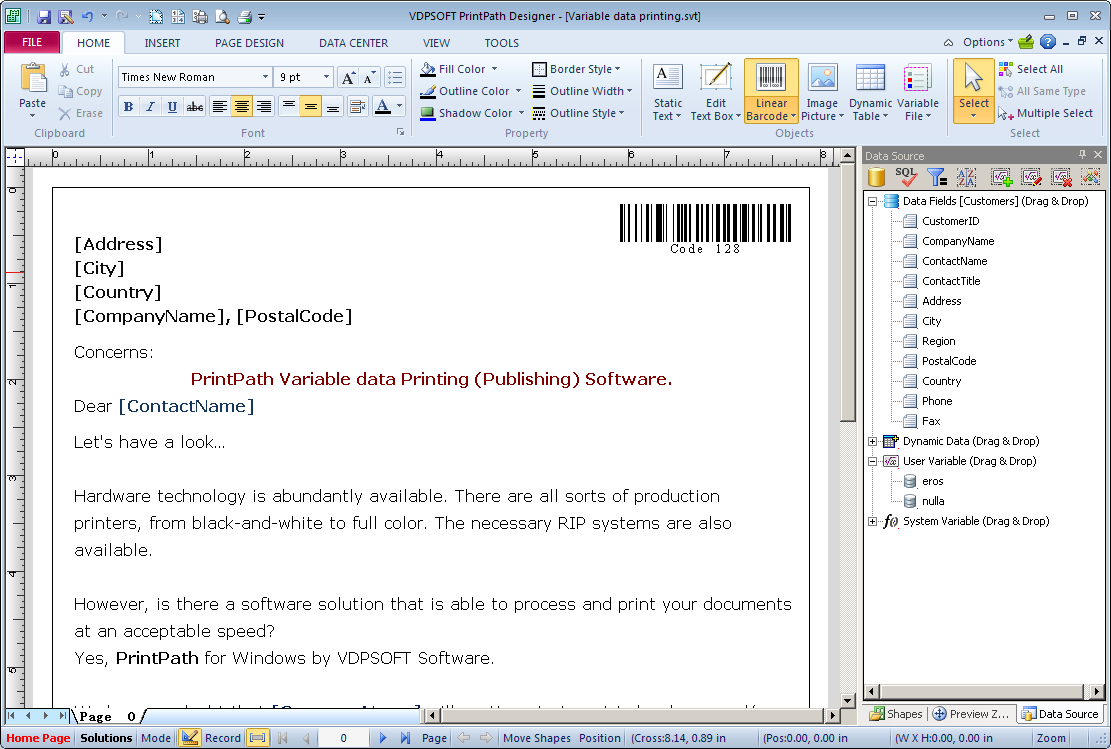This screenshot has width=1111, height=749.
Task: Toggle vertical top alignment
Action: pos(288,106)
